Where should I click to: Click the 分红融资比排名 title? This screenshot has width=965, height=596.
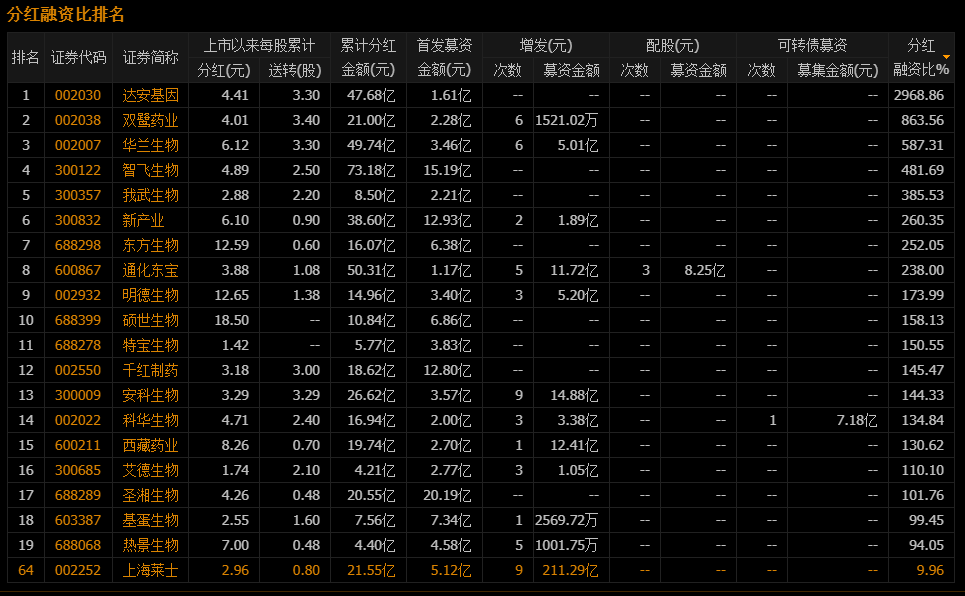[x=66, y=14]
